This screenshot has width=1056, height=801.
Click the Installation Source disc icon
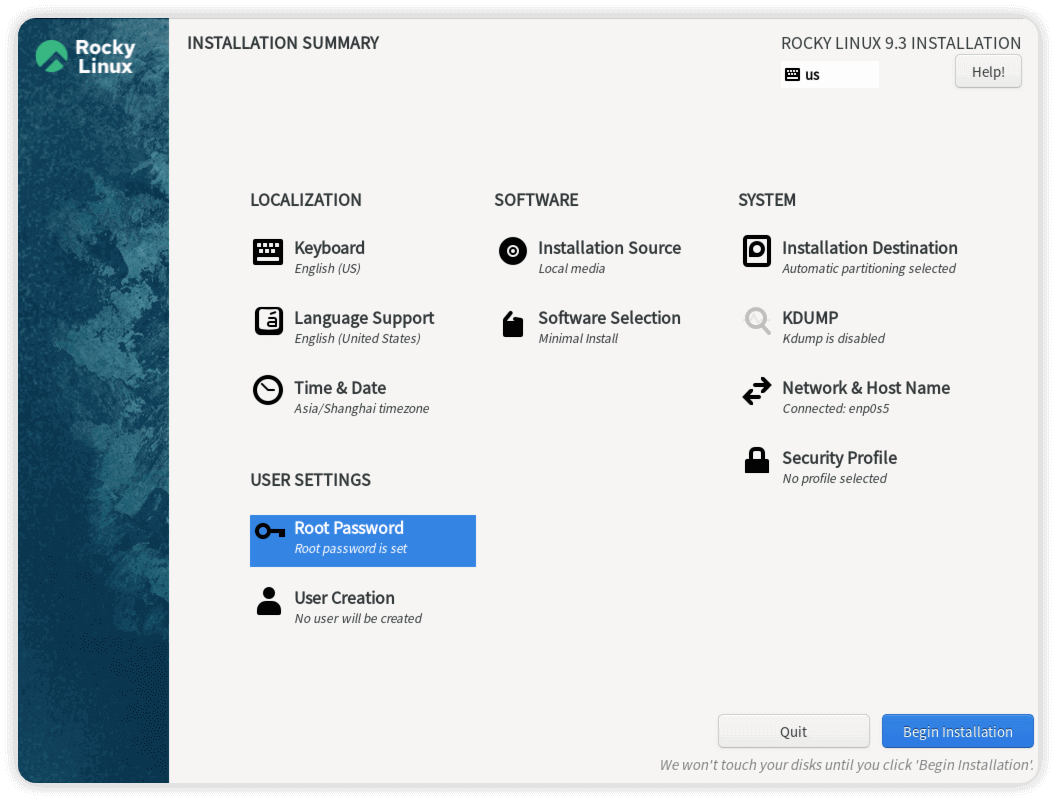click(x=513, y=251)
